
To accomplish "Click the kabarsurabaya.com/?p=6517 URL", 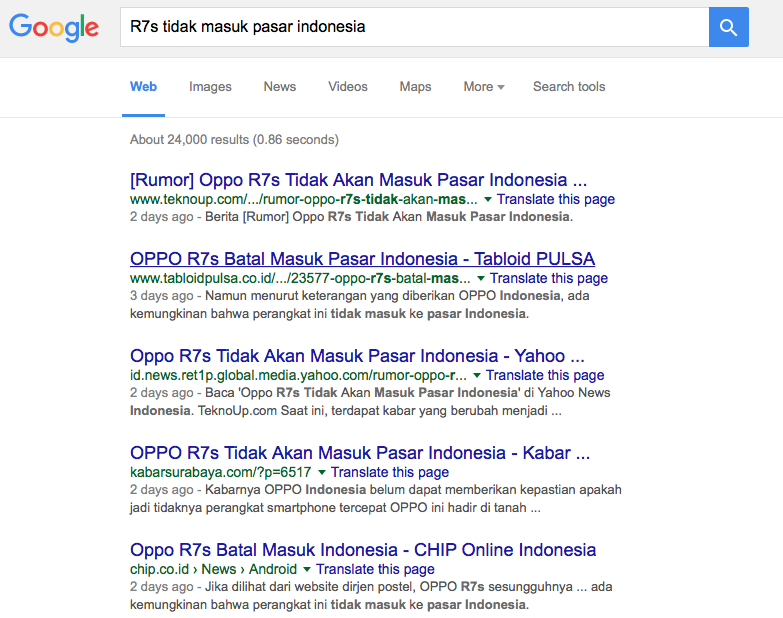I will click(x=221, y=472).
